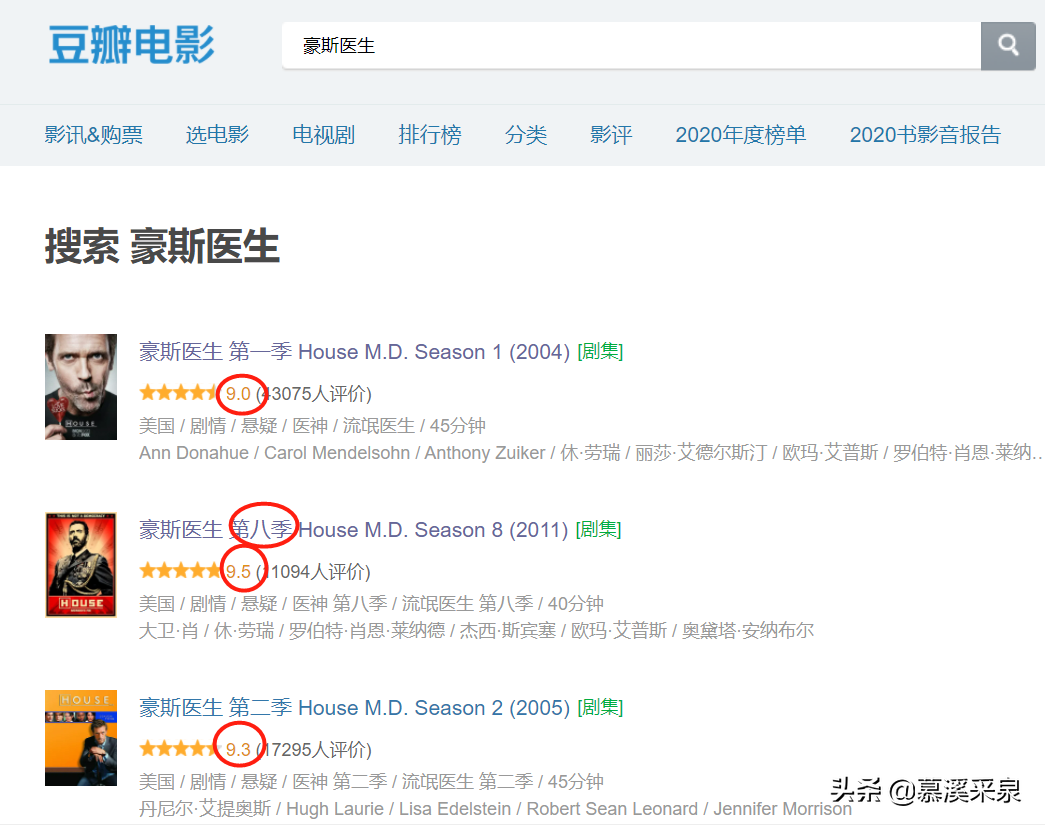This screenshot has width=1045, height=827.
Task: Click the Season 2 orange poster thumbnail
Action: coord(81,738)
